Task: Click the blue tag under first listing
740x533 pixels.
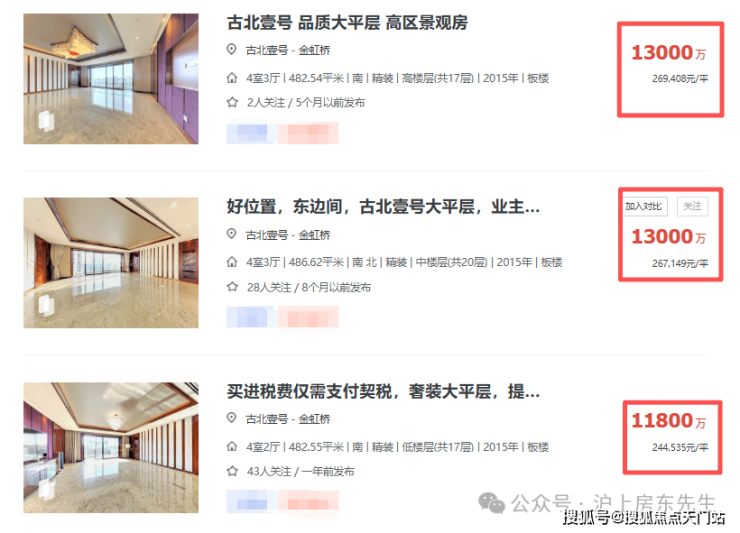Action: [250, 133]
